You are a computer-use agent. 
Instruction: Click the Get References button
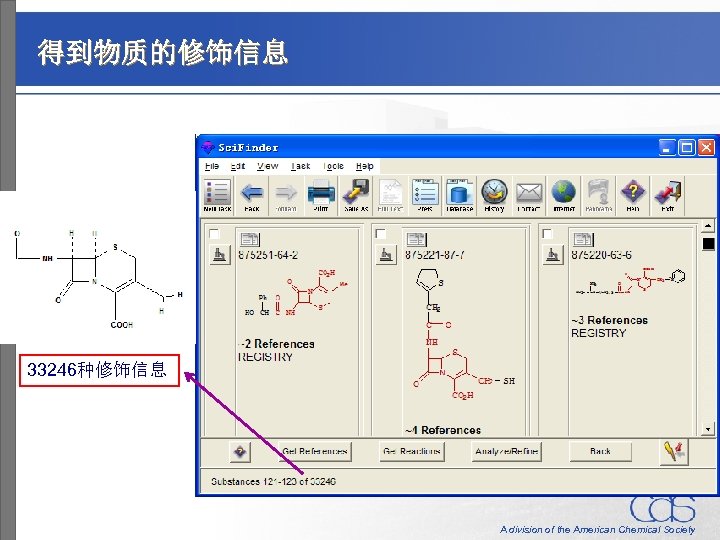(x=315, y=451)
